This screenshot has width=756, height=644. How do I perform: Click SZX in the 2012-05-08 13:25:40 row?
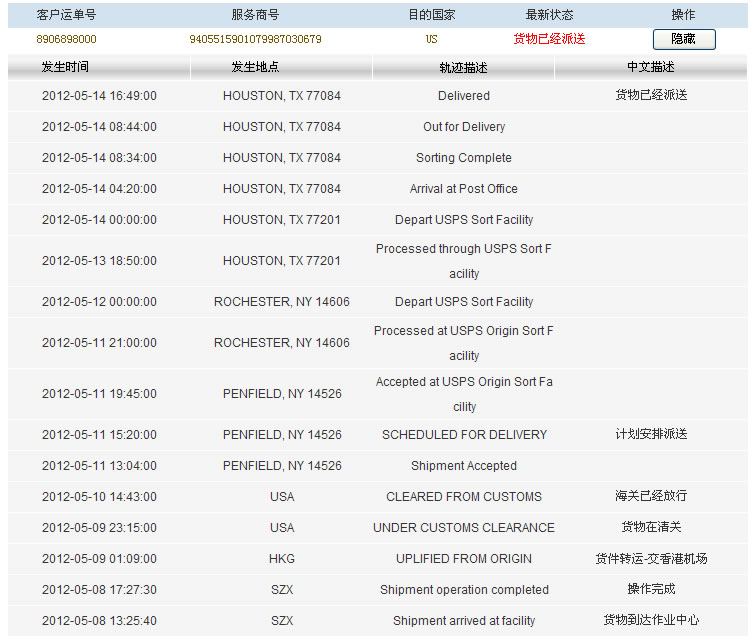(x=282, y=621)
